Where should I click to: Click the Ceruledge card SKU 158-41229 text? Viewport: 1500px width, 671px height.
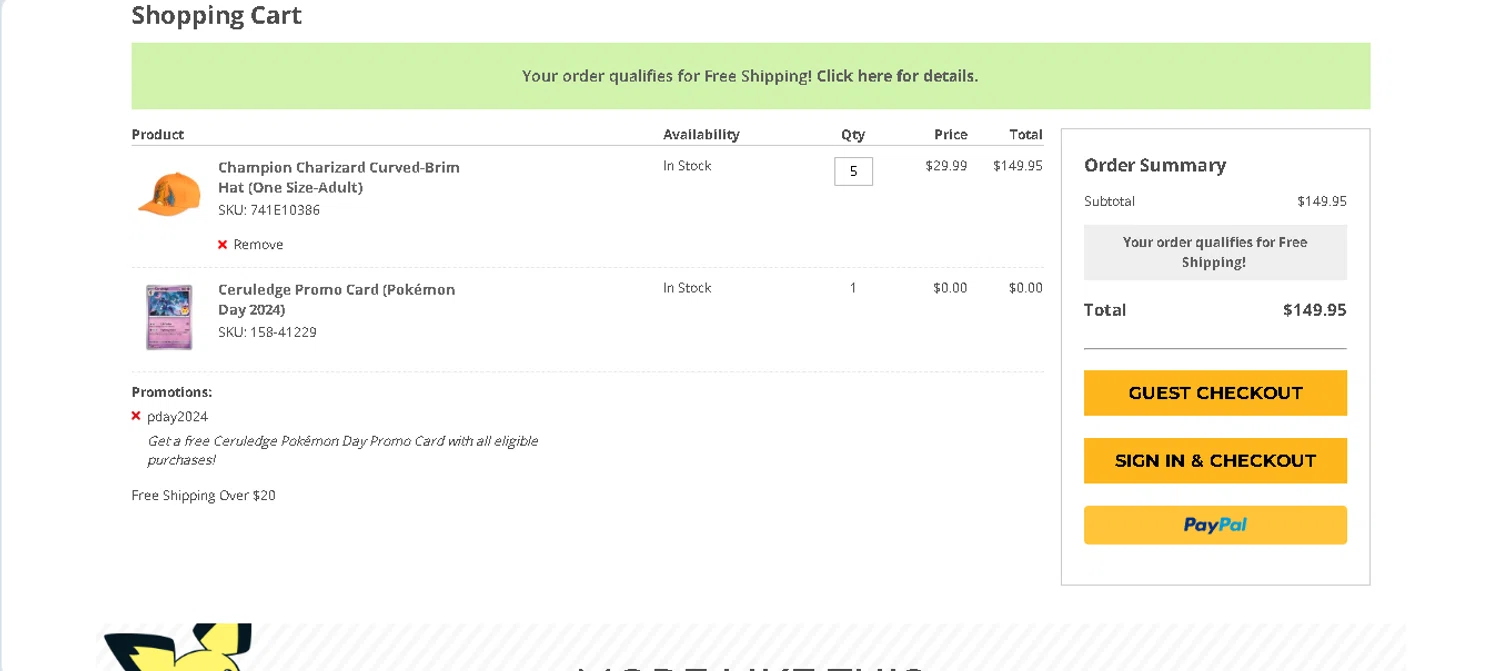(267, 332)
